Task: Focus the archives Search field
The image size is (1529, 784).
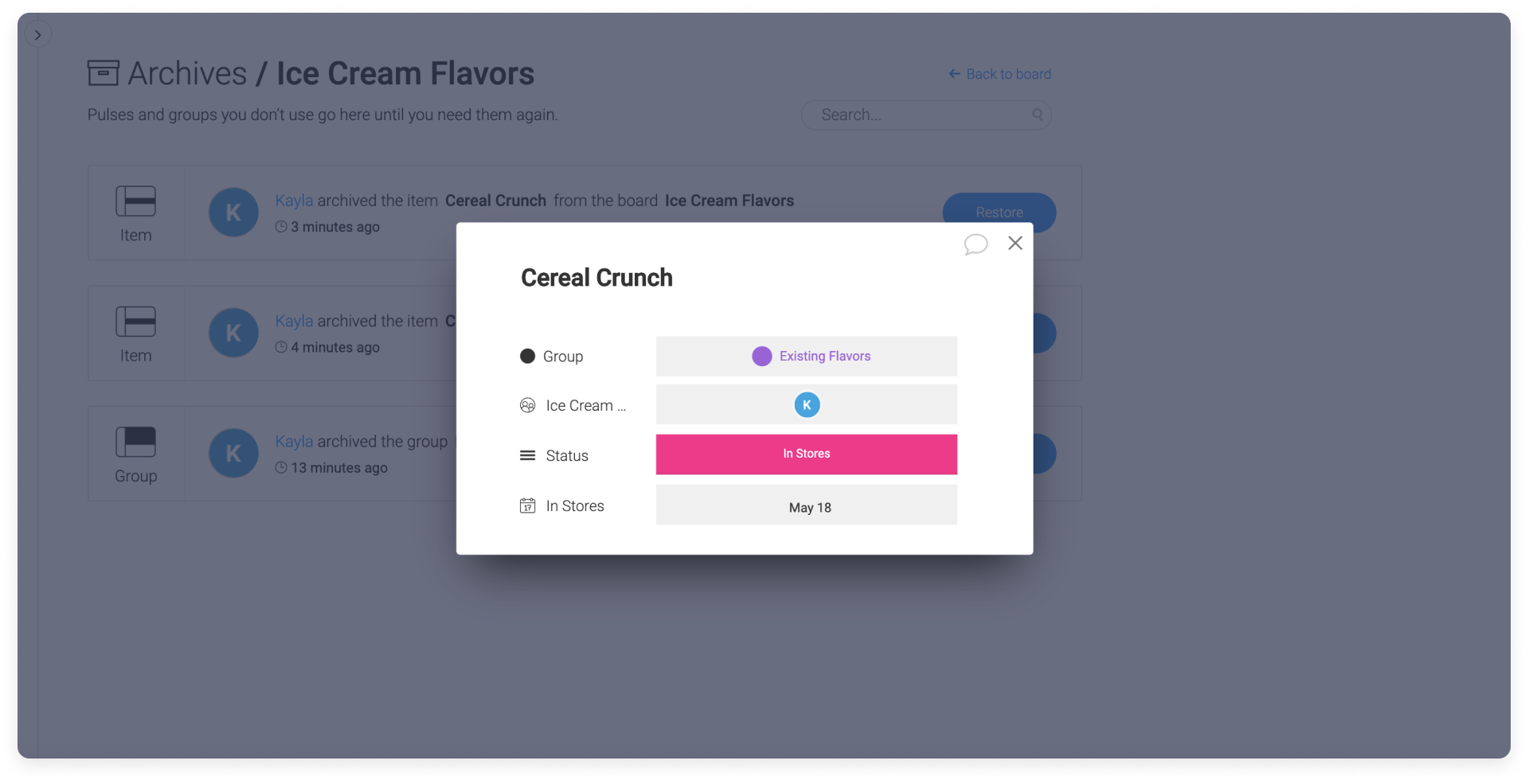Action: tap(926, 115)
